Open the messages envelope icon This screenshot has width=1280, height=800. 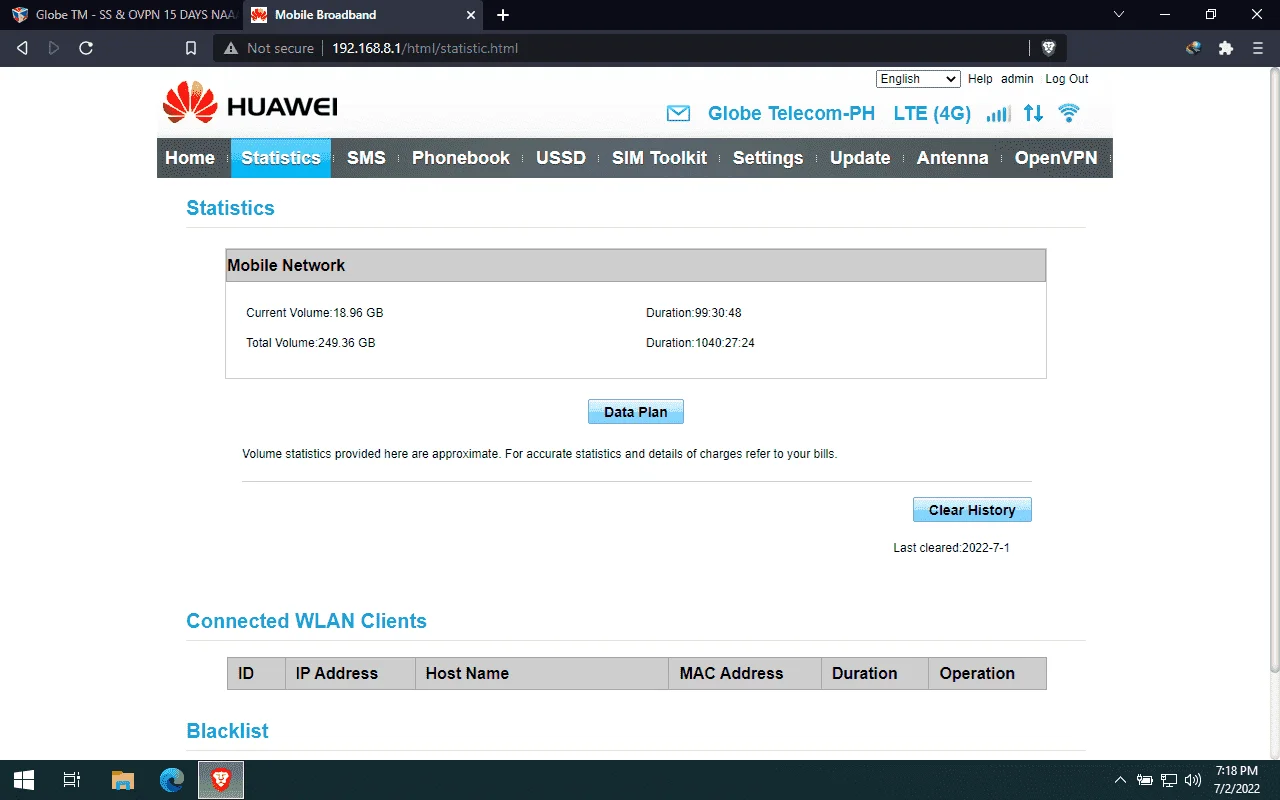[x=678, y=113]
